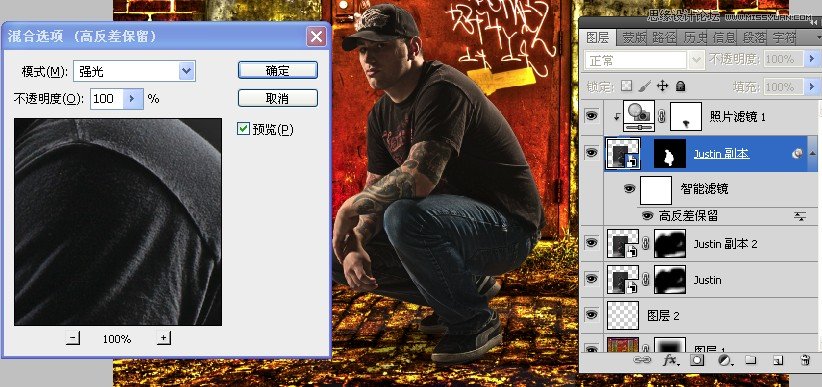This screenshot has width=822, height=387.
Task: Select 图层 2 layer thumbnail
Action: pyautogui.click(x=623, y=316)
